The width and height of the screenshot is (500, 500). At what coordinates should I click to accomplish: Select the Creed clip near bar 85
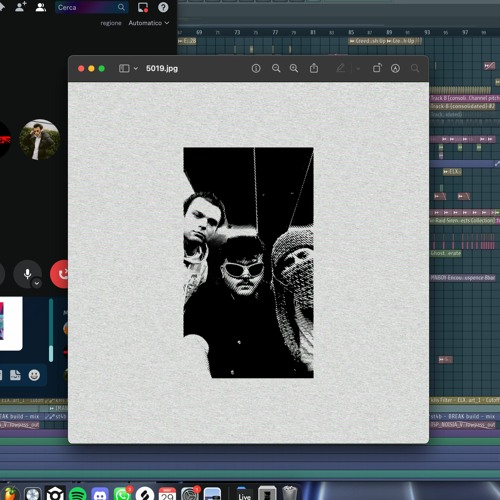367,41
